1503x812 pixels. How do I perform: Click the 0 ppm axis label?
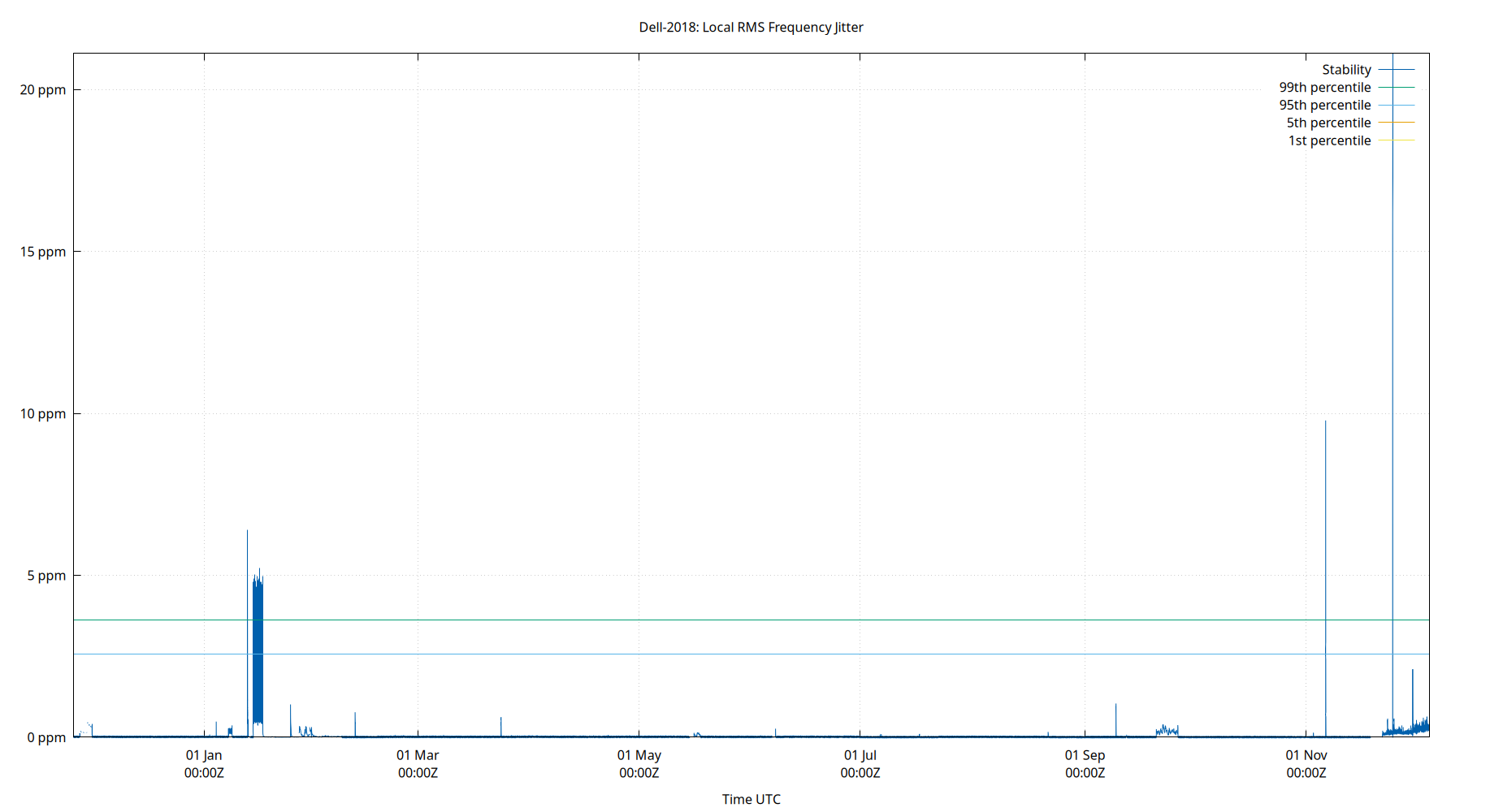(47, 738)
